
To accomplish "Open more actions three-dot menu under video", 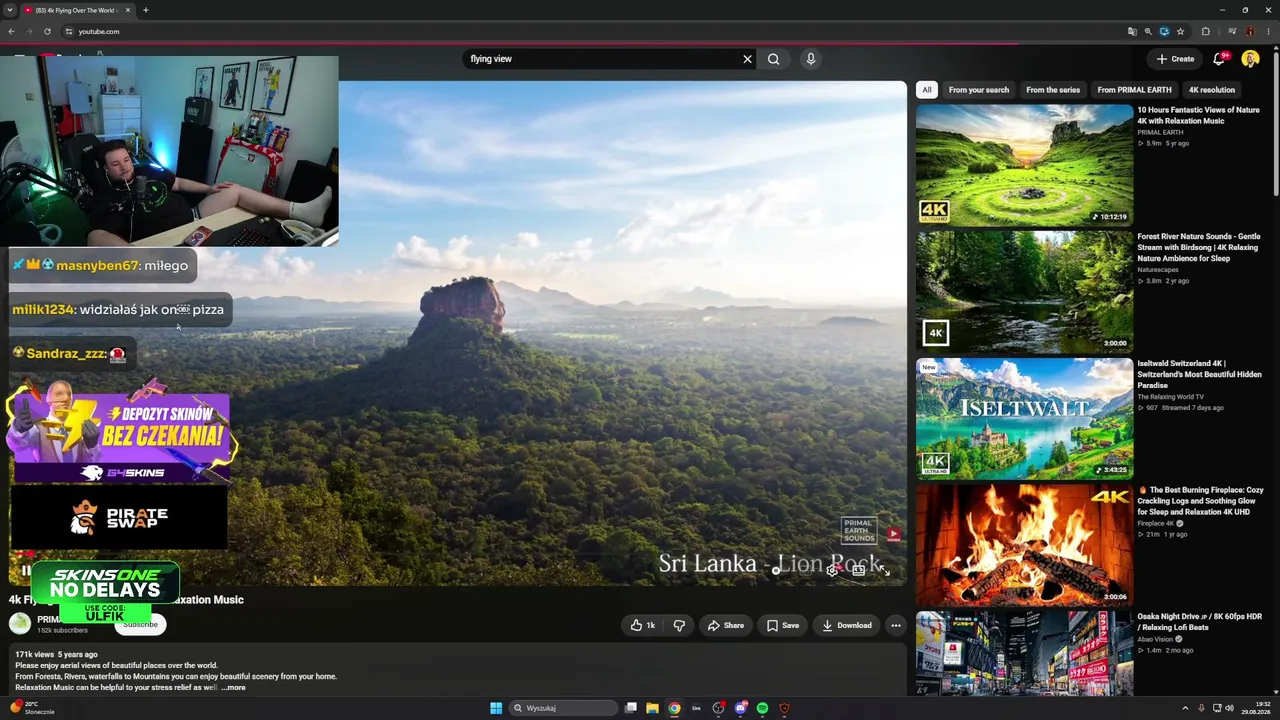I will 896,625.
